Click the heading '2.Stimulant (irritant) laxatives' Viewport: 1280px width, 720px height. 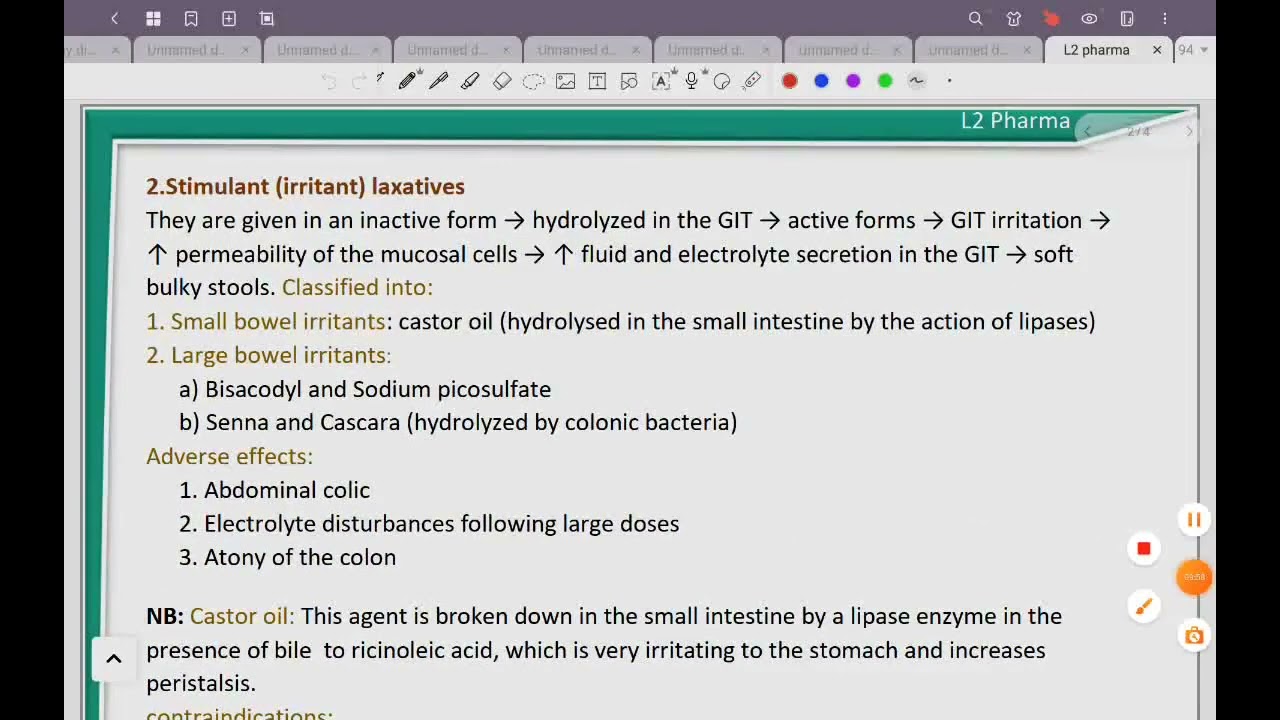click(x=305, y=186)
